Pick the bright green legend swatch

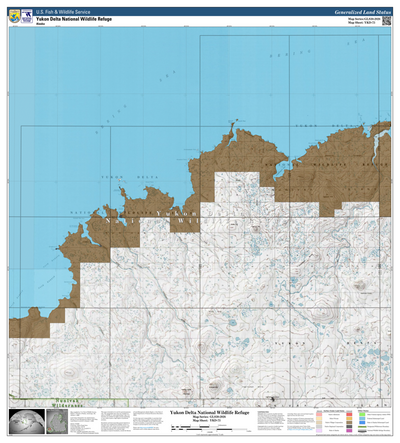coord(362,414)
